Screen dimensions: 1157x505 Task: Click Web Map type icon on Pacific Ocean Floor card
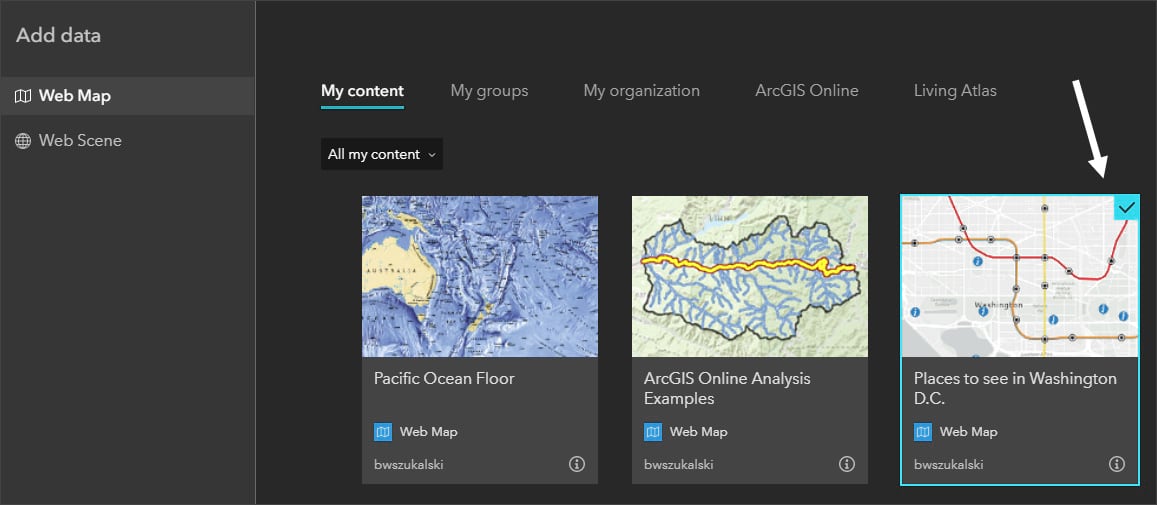click(383, 432)
